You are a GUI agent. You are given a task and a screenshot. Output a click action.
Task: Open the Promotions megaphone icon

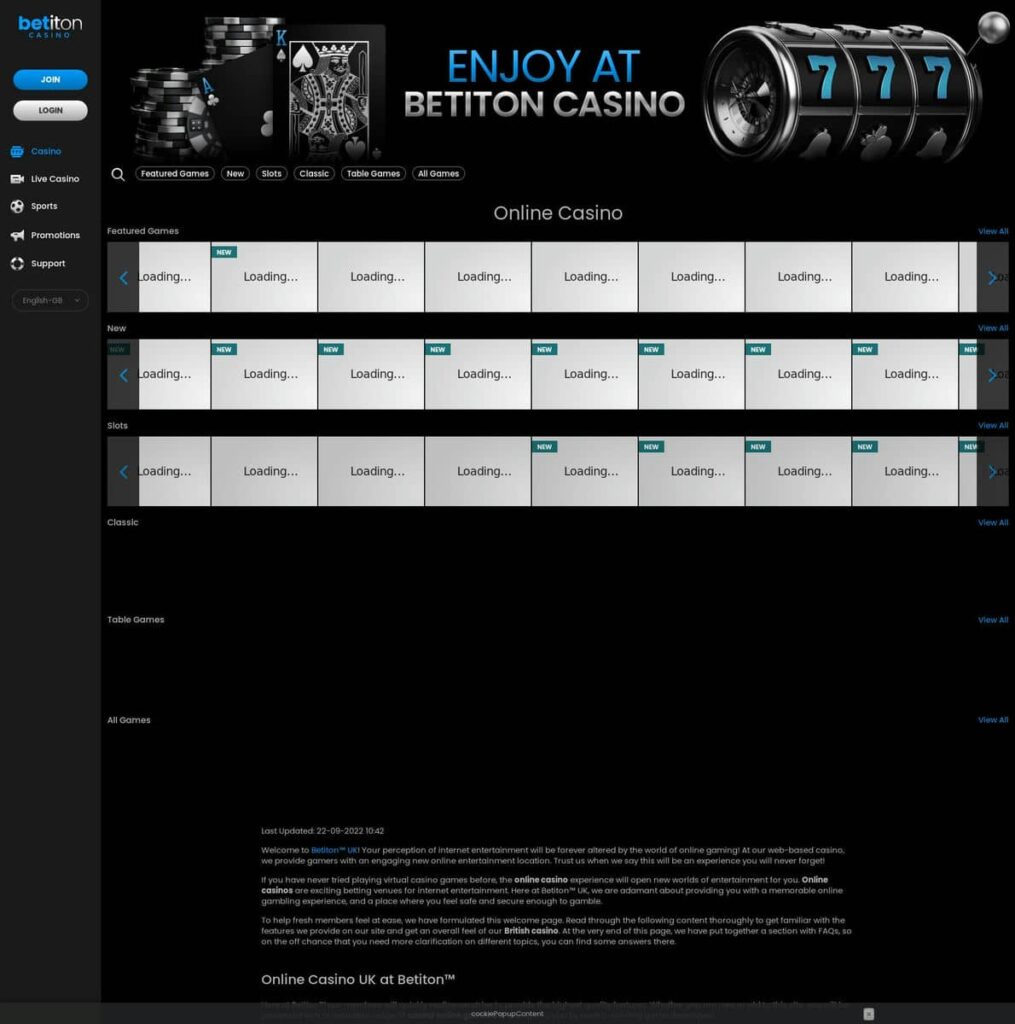tap(17, 235)
